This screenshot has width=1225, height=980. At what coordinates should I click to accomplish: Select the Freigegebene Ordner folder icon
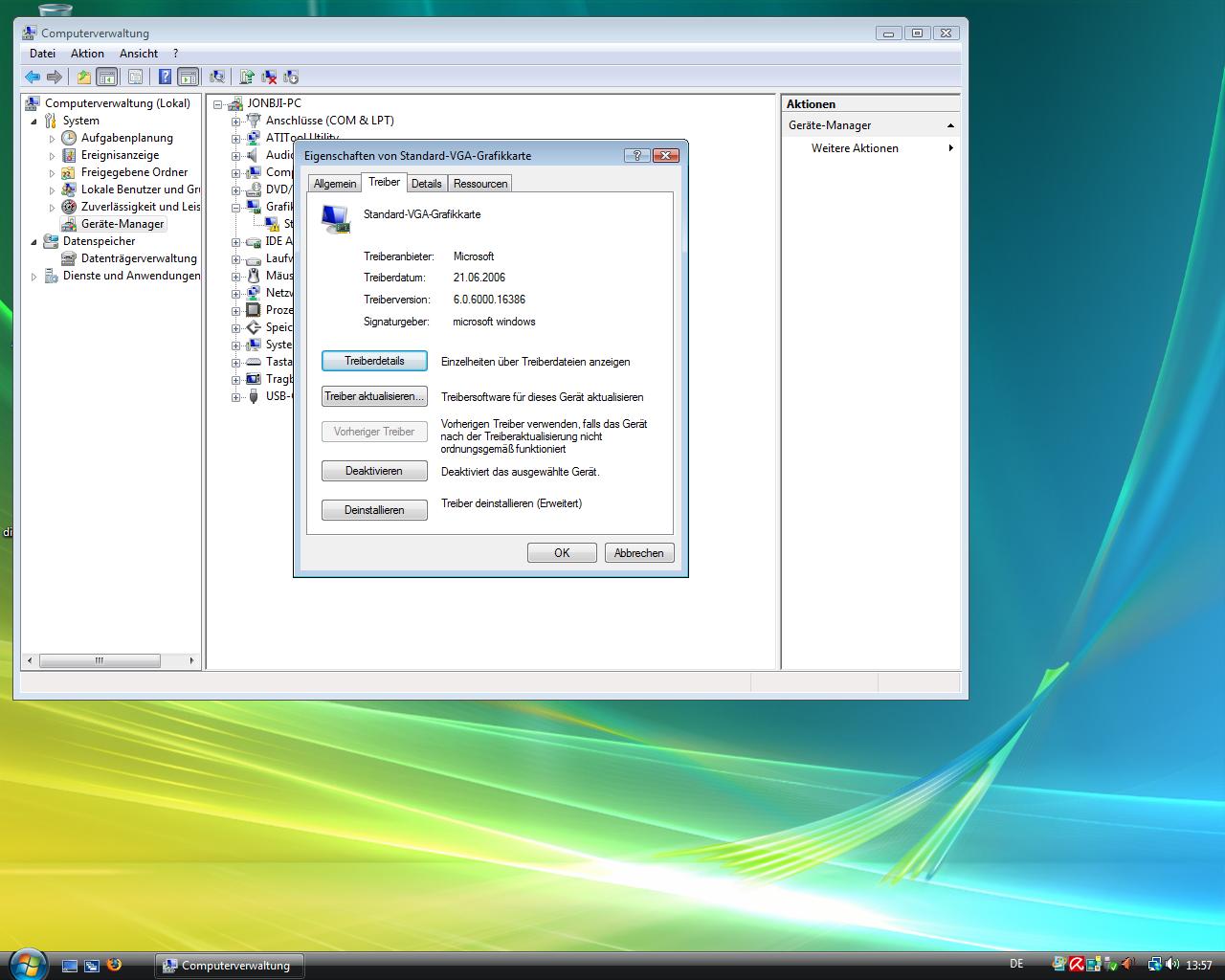[x=69, y=172]
